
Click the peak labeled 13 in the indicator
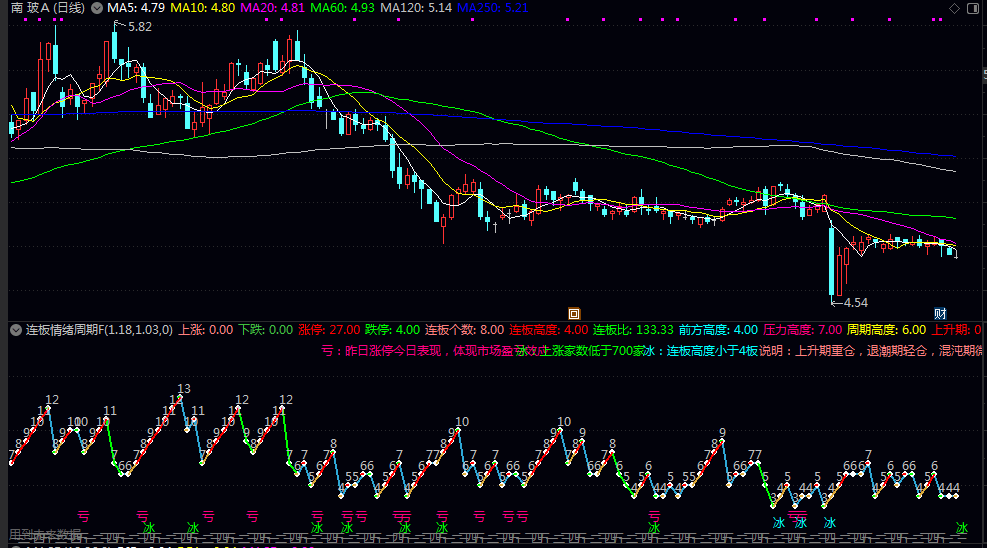tap(183, 389)
